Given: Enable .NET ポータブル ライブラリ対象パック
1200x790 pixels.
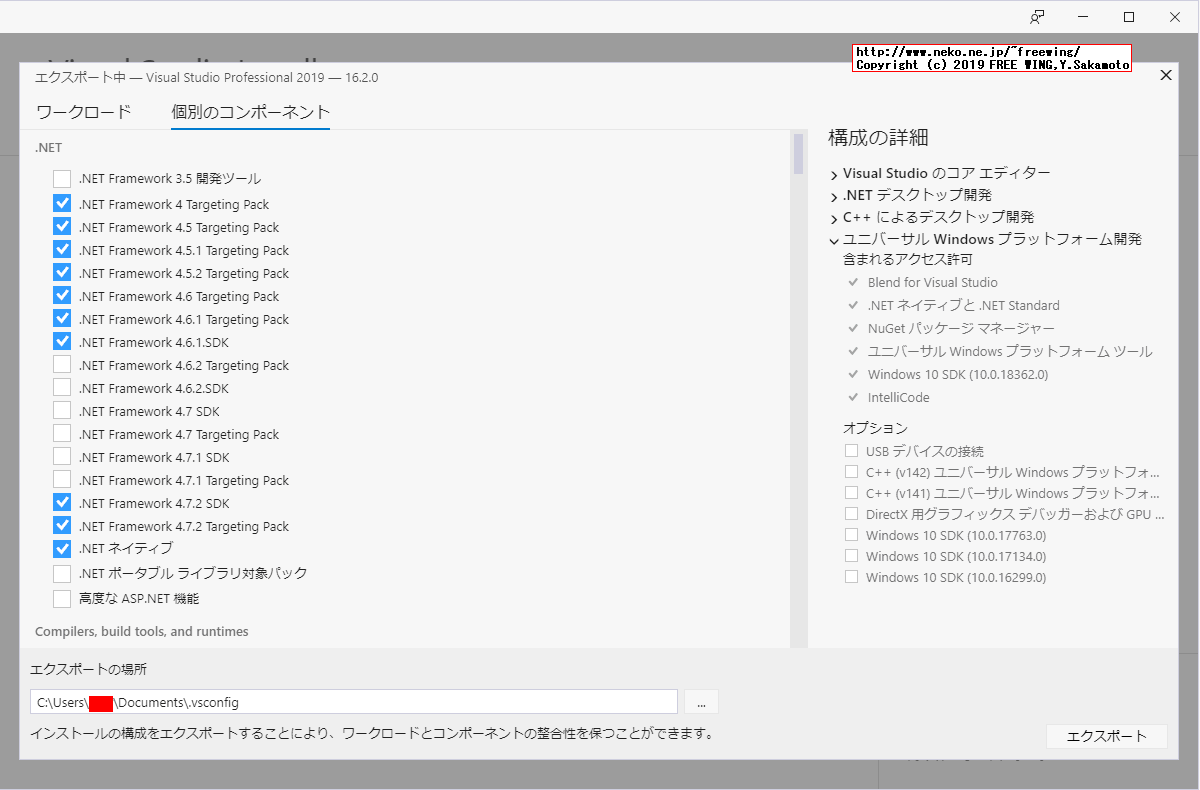Looking at the screenshot, I should click(62, 573).
